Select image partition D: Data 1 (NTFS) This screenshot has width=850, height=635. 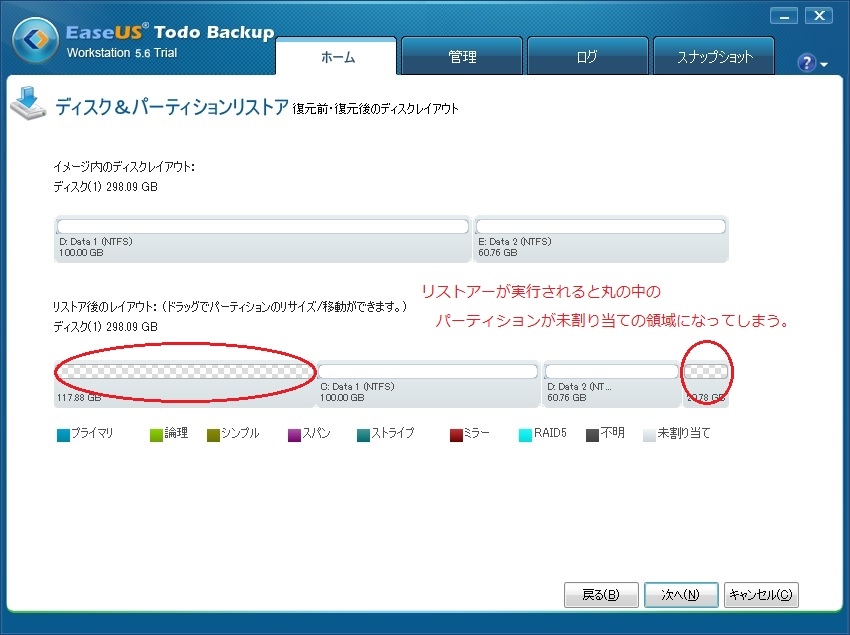262,239
